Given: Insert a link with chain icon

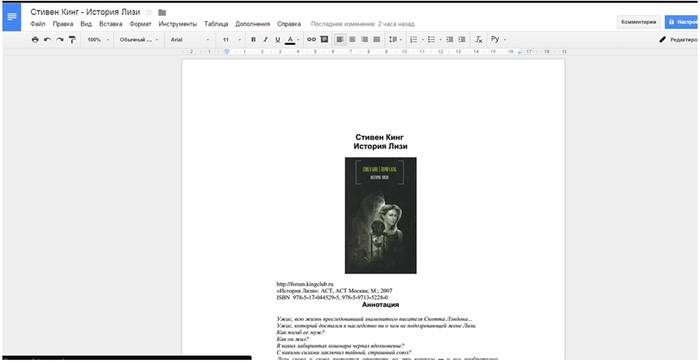Looking at the screenshot, I should tap(311, 40).
